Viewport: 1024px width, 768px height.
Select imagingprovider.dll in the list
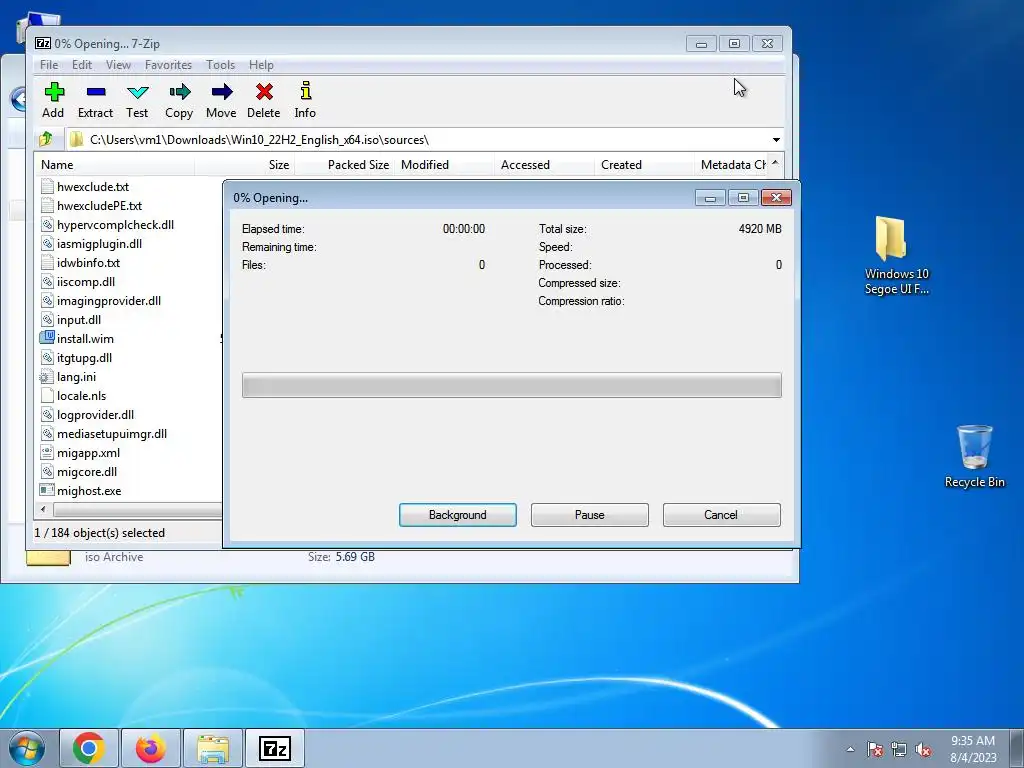(108, 300)
